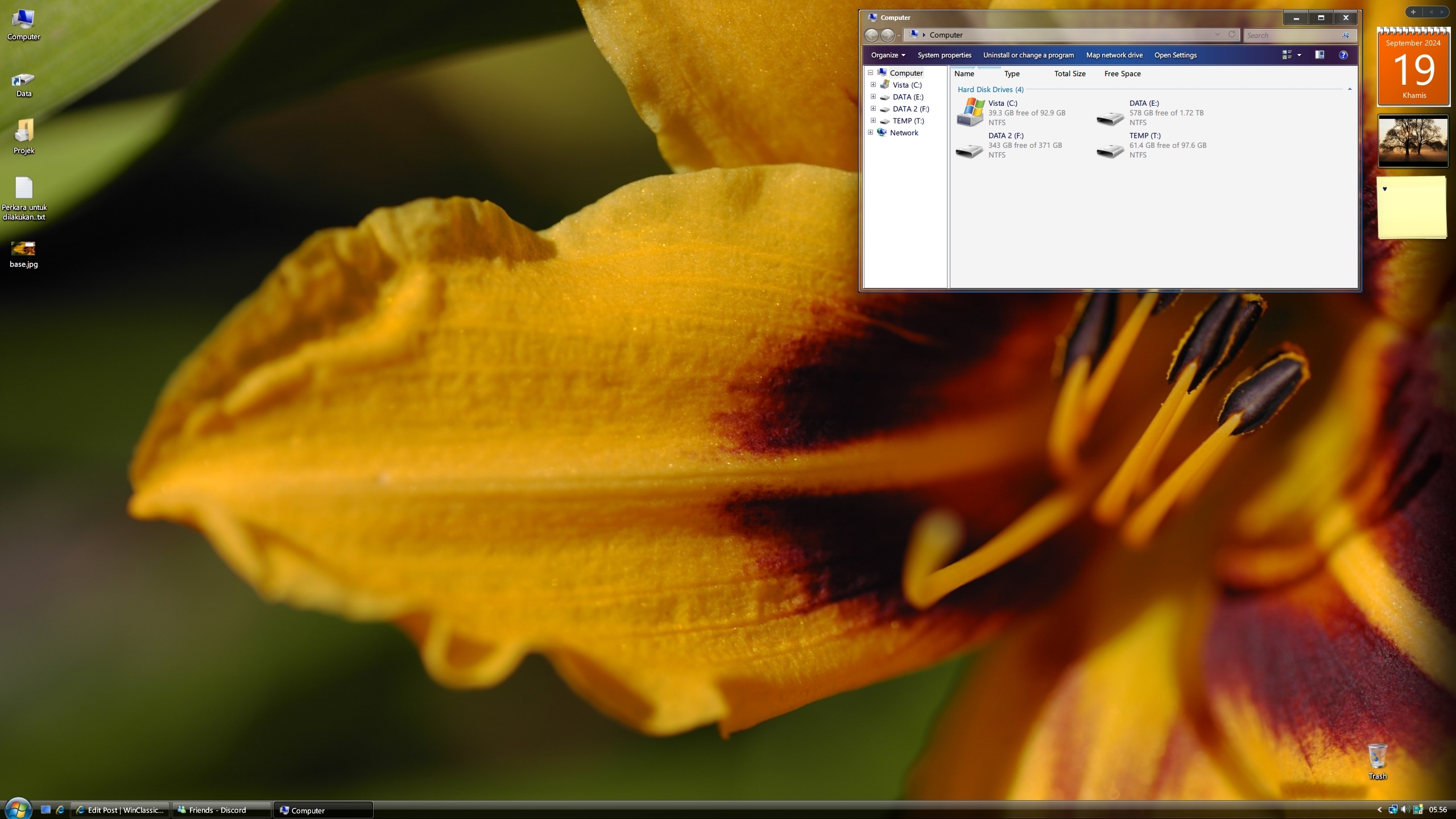Screen dimensions: 1456x819
Task: Click Open Settings toolbar button
Action: [1175, 54]
